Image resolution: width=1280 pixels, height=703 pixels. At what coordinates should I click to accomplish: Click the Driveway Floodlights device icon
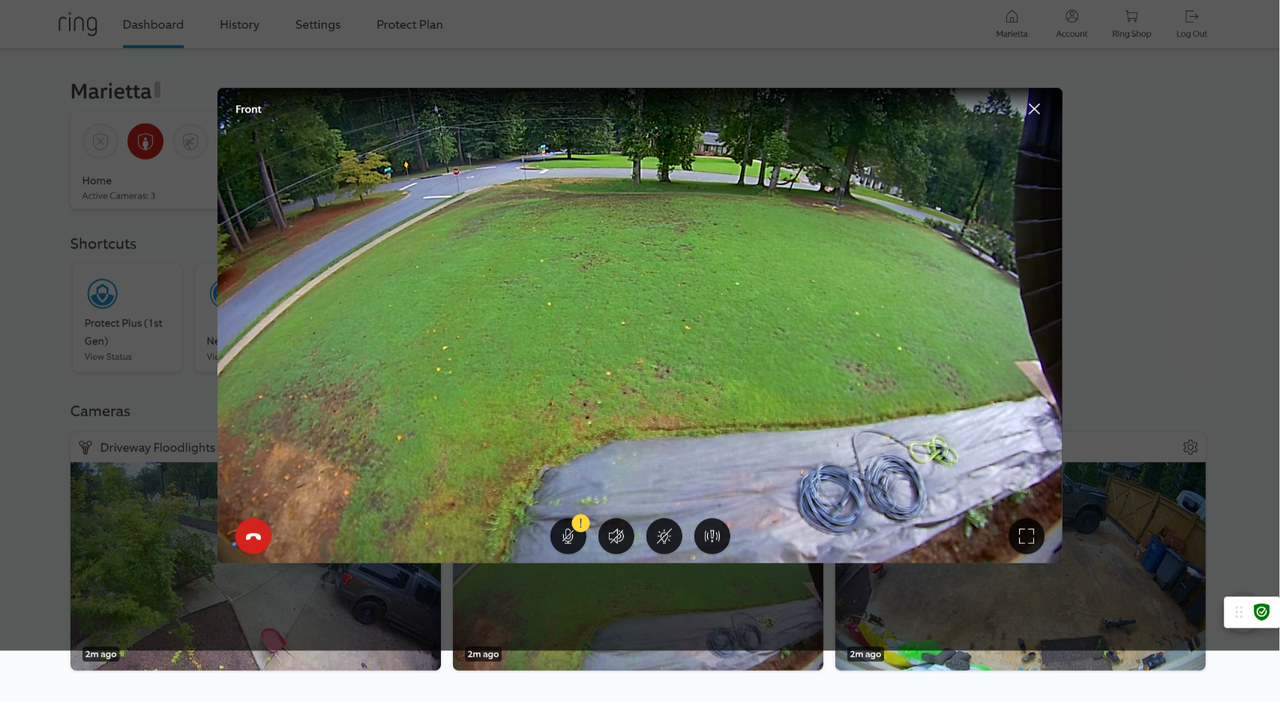pyautogui.click(x=85, y=448)
